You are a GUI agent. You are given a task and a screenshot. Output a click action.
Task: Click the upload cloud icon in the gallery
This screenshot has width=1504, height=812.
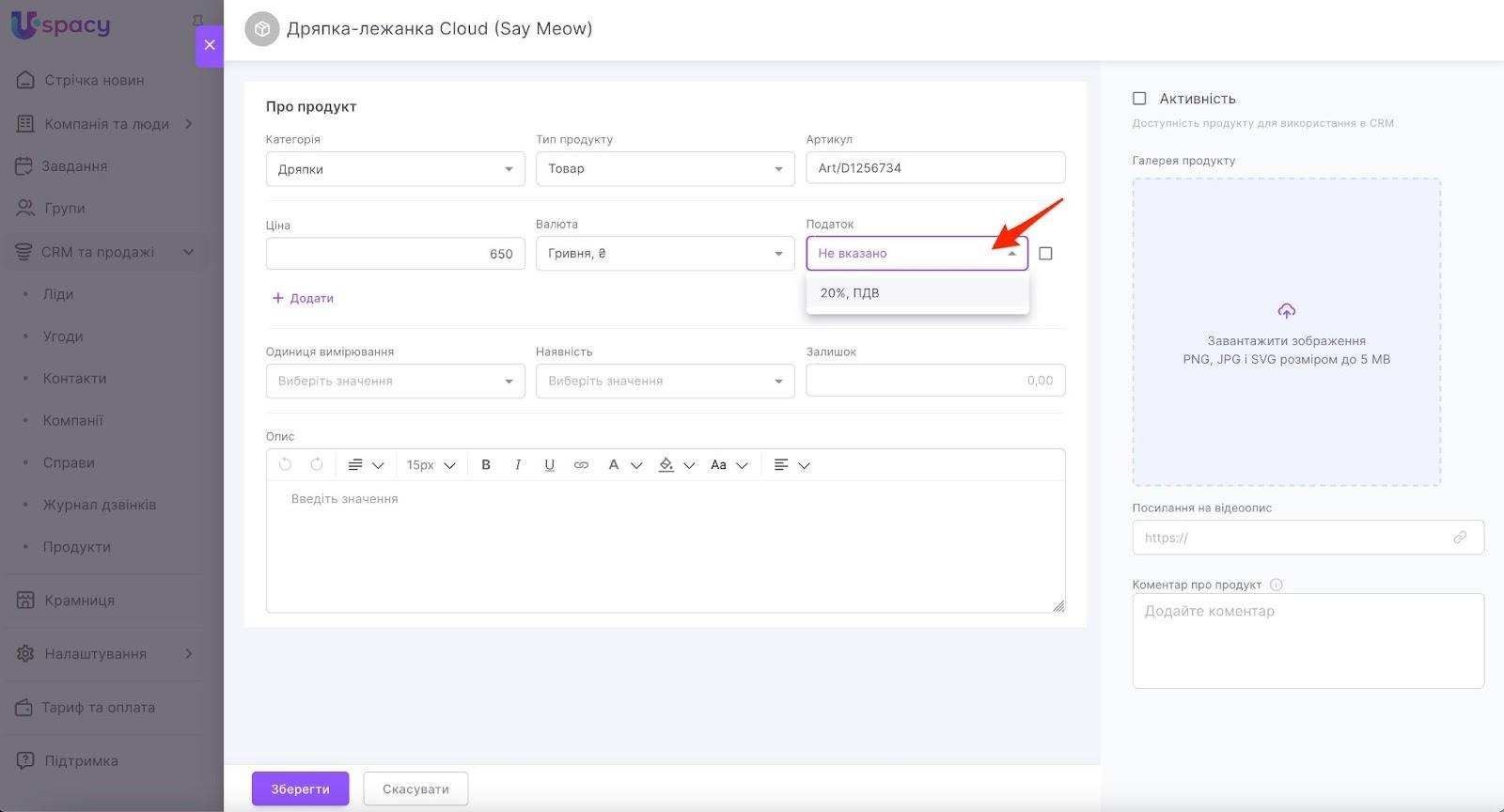click(x=1286, y=311)
